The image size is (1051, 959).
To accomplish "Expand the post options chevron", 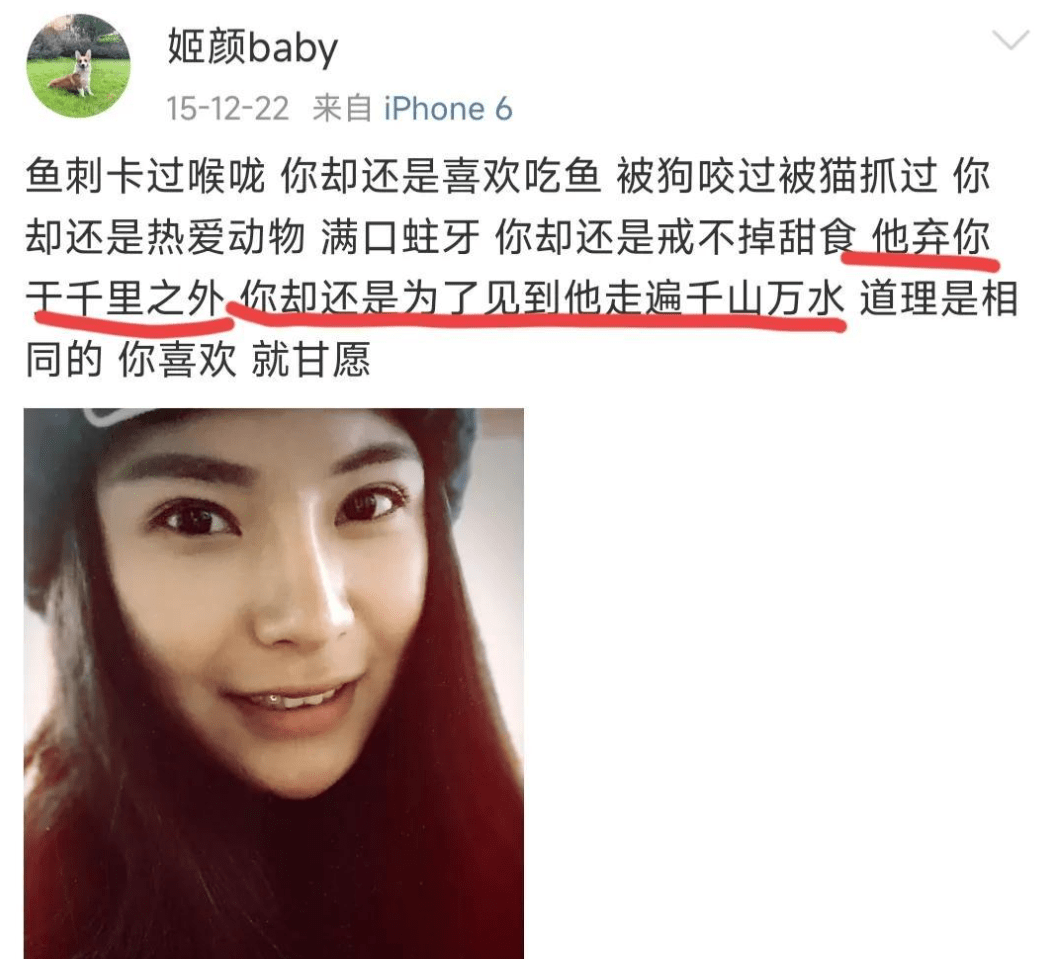I will pos(1010,40).
